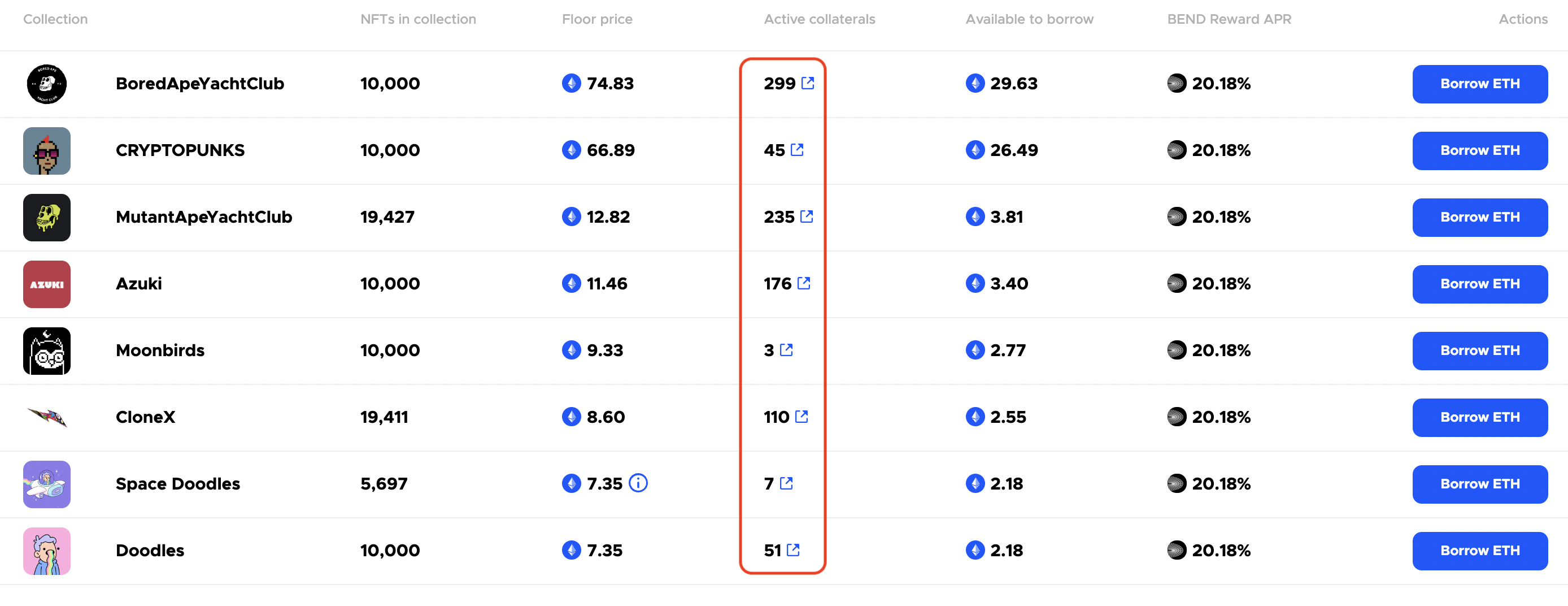Open CloneX active collaterals external link icon
This screenshot has height=606, width=1568.
click(x=802, y=417)
